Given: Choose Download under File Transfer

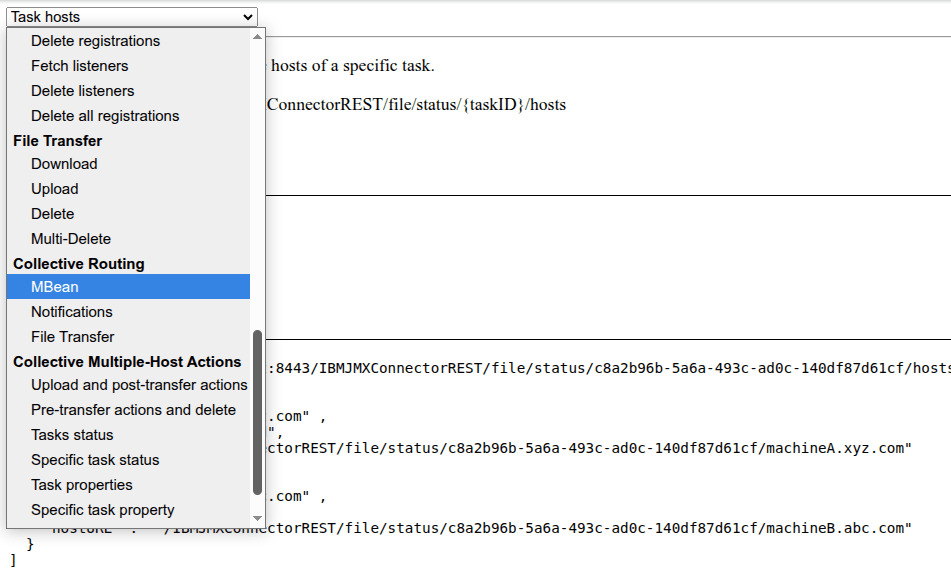Looking at the screenshot, I should click(64, 164).
